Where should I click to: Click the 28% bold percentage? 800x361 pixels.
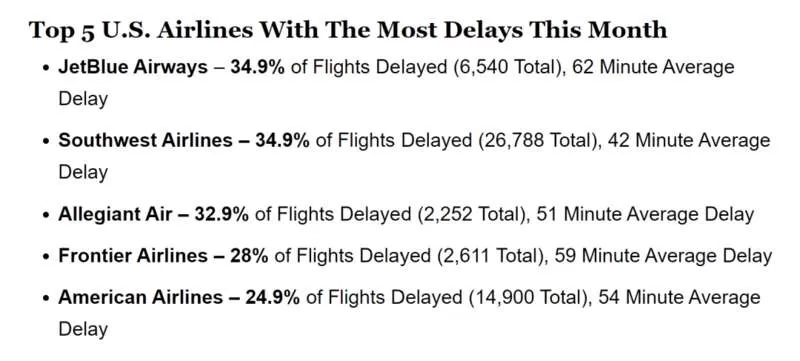[x=249, y=255]
